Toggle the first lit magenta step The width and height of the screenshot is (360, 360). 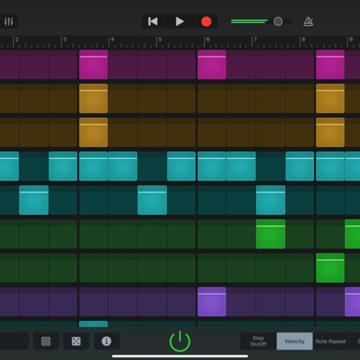pos(93,65)
